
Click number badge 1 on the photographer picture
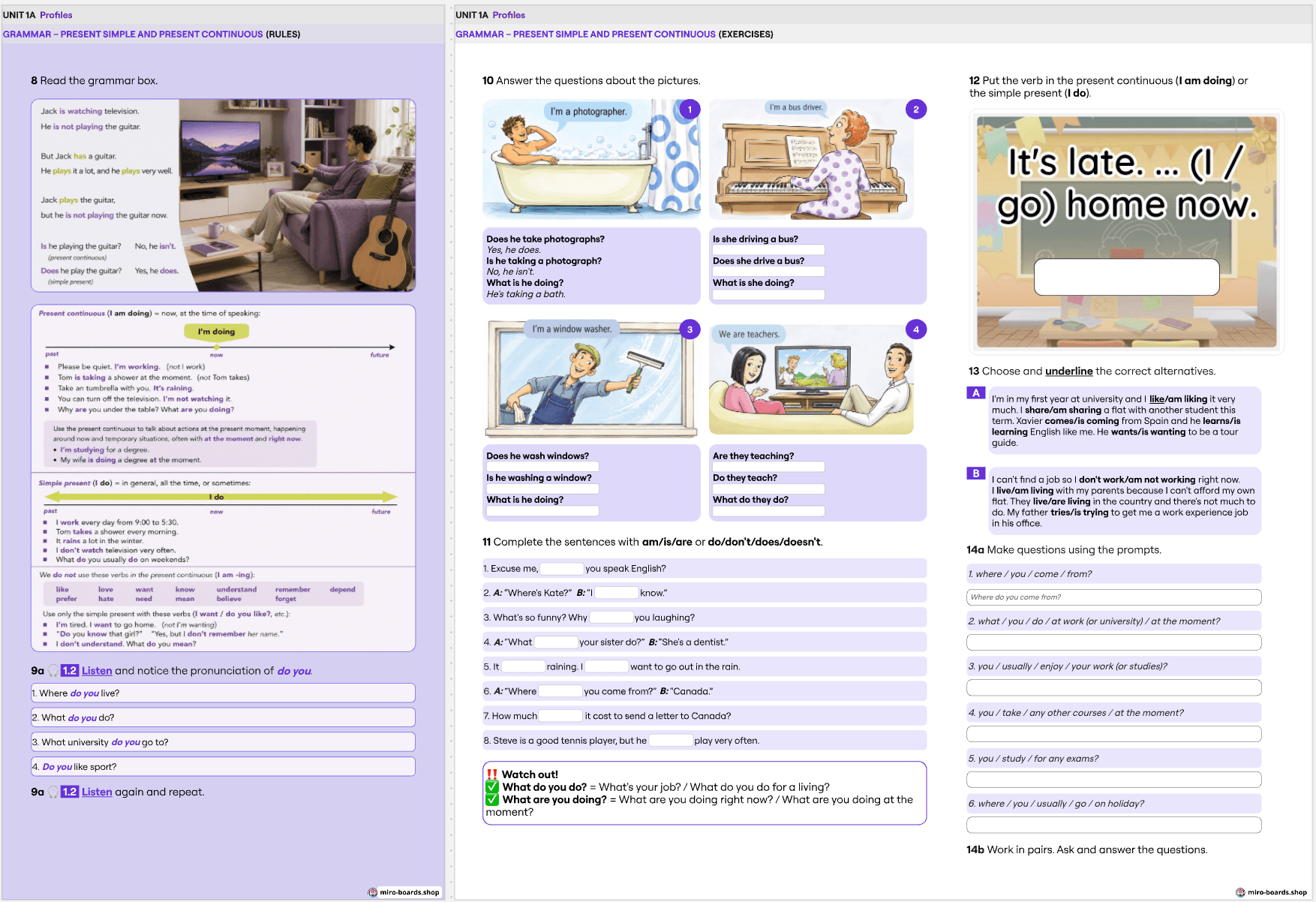tap(690, 110)
